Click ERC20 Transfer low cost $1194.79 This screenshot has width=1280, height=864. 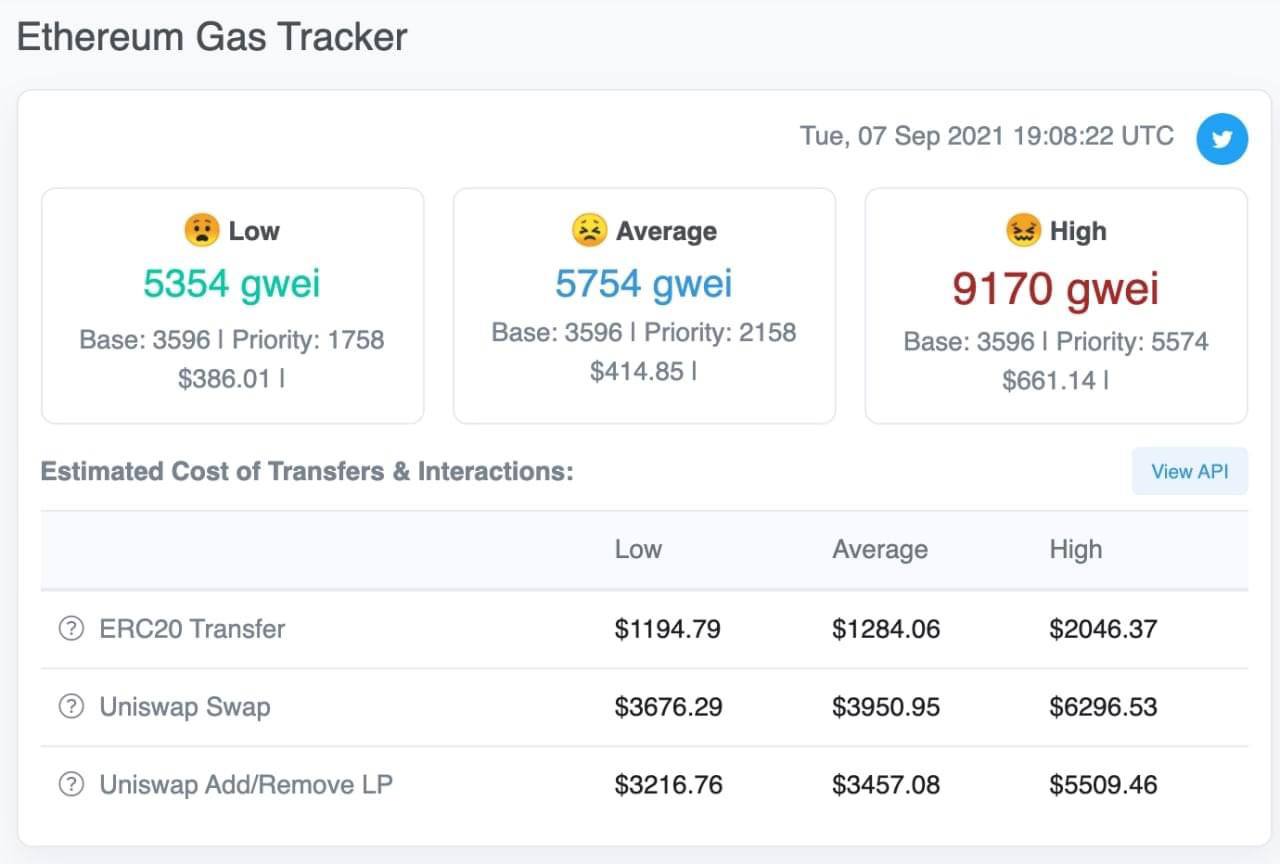pyautogui.click(x=668, y=629)
